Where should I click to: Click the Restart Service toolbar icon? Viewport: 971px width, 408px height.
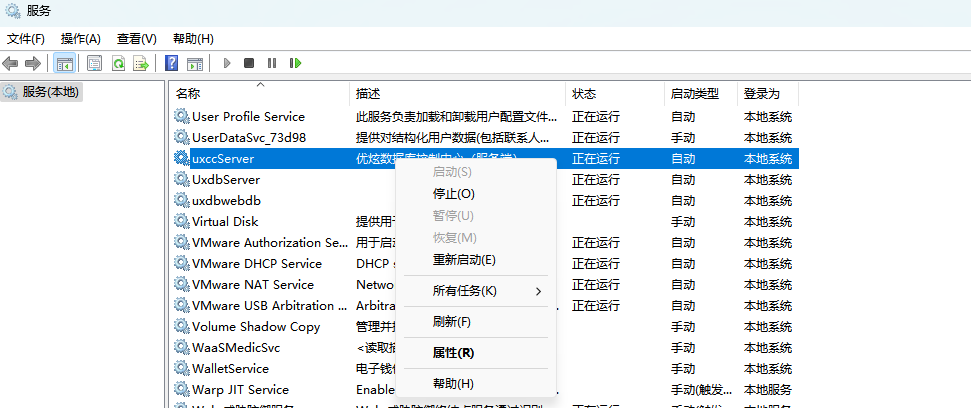[295, 63]
